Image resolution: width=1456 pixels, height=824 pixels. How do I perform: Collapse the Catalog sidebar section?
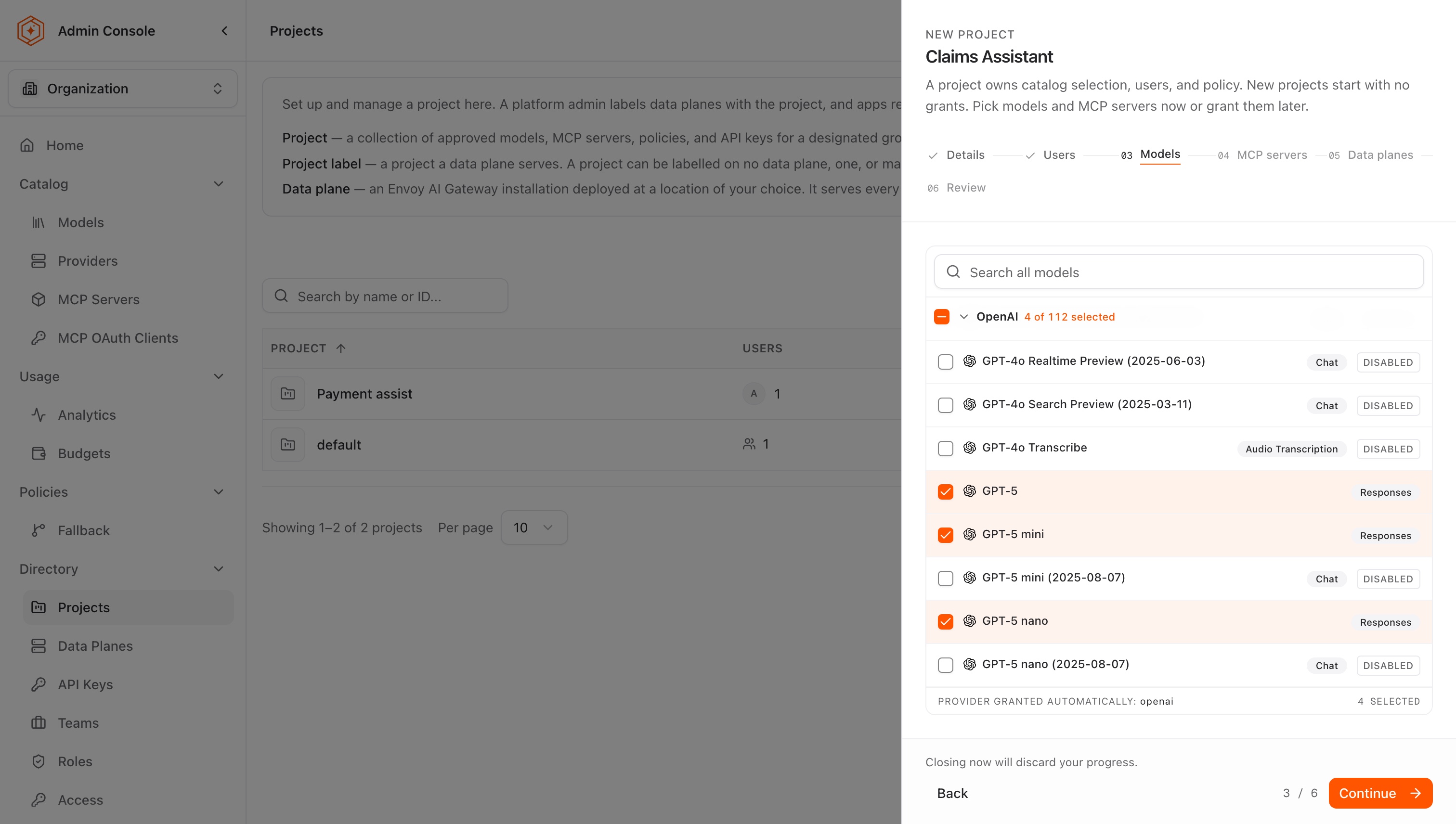[219, 184]
